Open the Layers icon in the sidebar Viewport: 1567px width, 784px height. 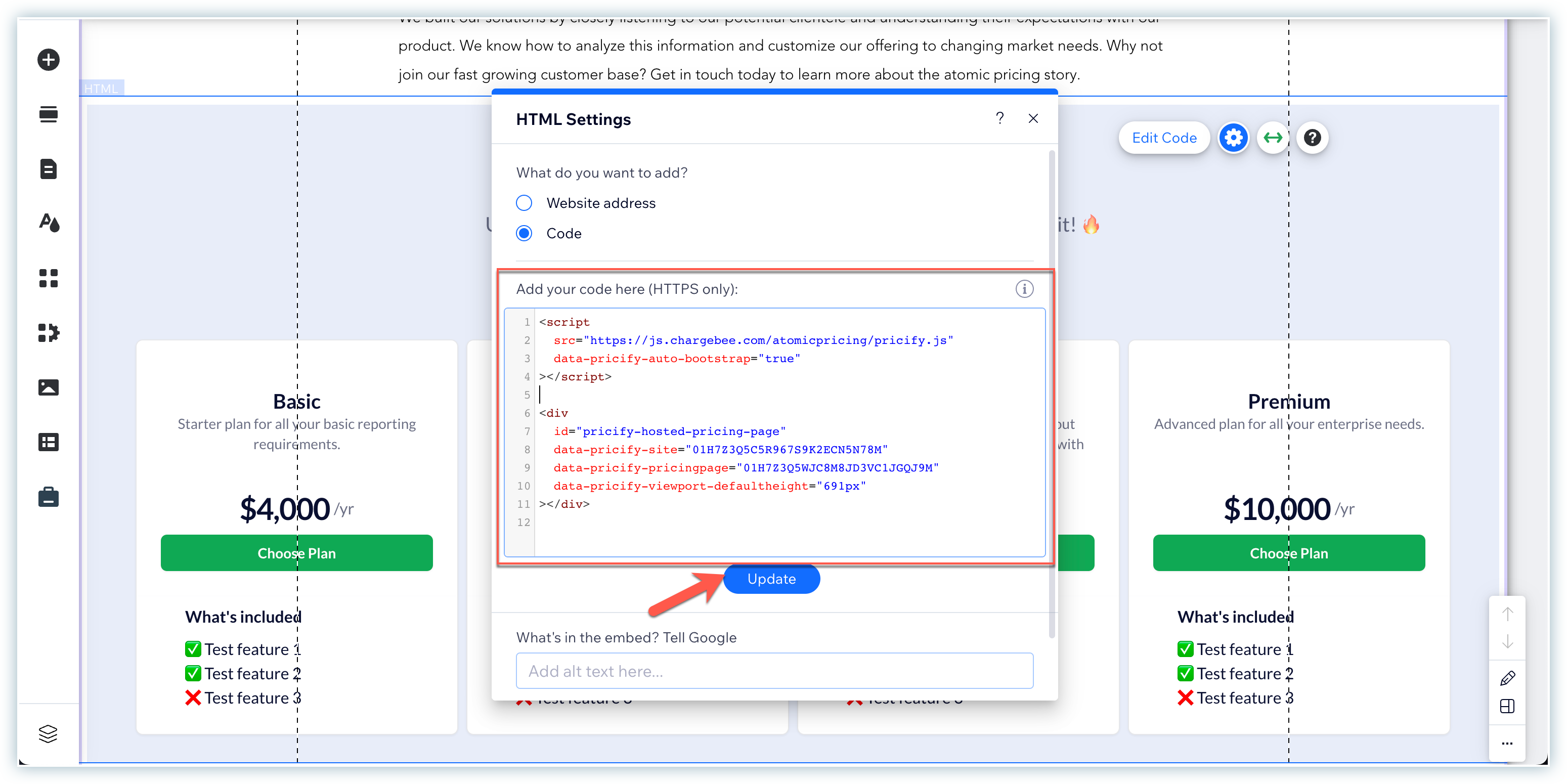pyautogui.click(x=48, y=734)
